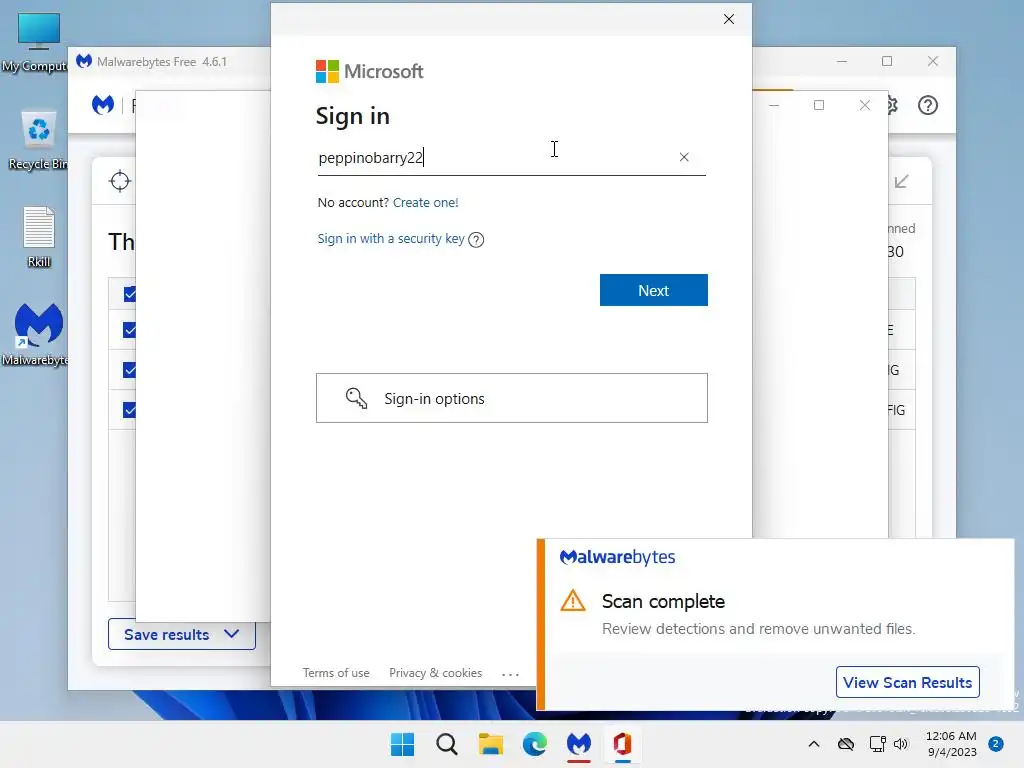Switch to Malwarebytes in taskbar
Viewport: 1024px width, 768px height.
(579, 744)
